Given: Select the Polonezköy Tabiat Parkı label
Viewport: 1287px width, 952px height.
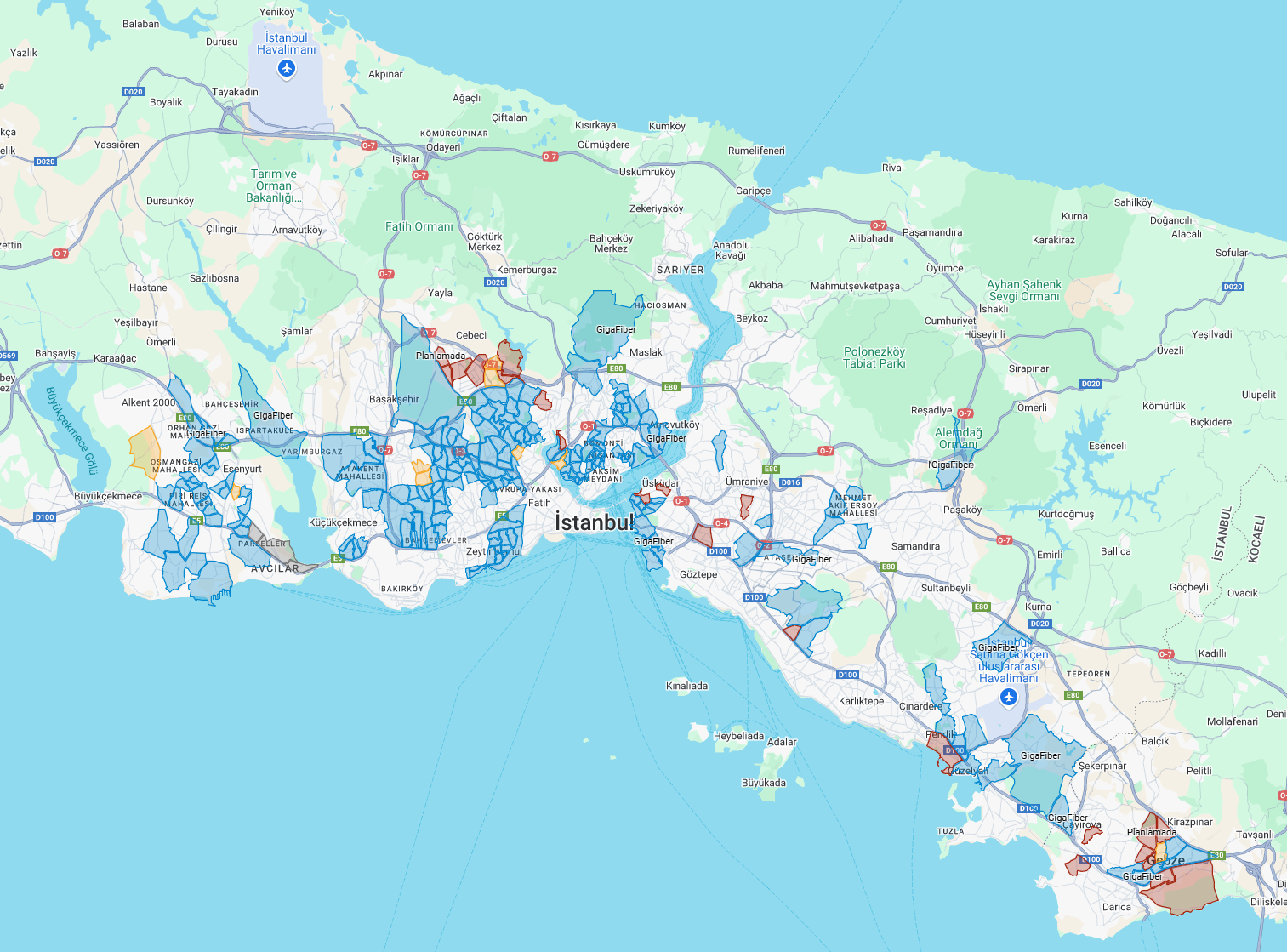Looking at the screenshot, I should tap(874, 357).
